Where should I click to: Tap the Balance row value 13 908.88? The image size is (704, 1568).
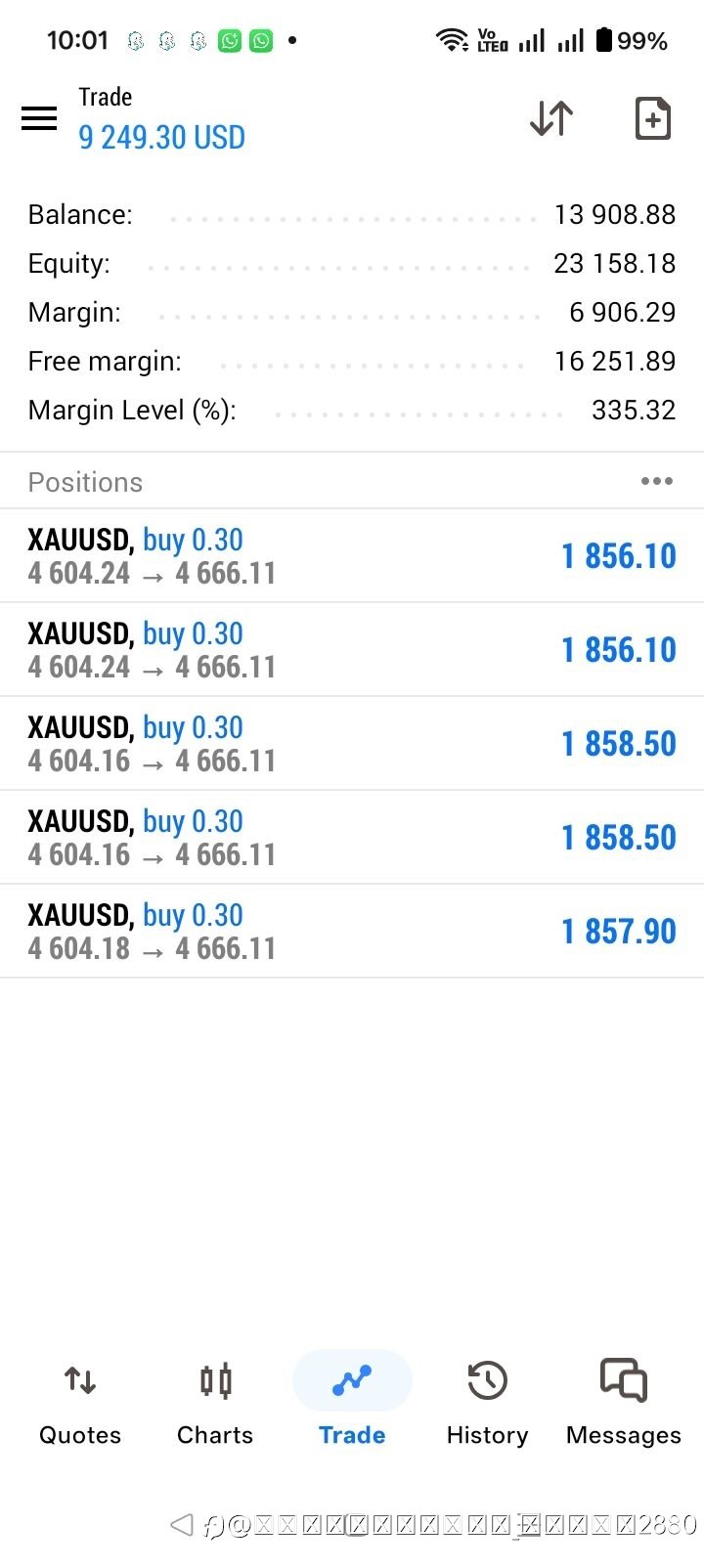click(x=614, y=215)
